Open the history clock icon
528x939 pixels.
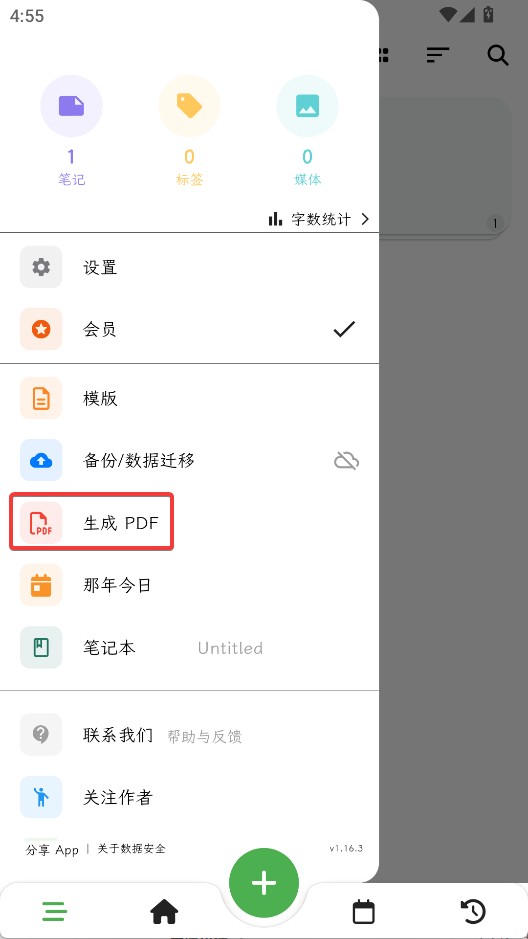[473, 912]
